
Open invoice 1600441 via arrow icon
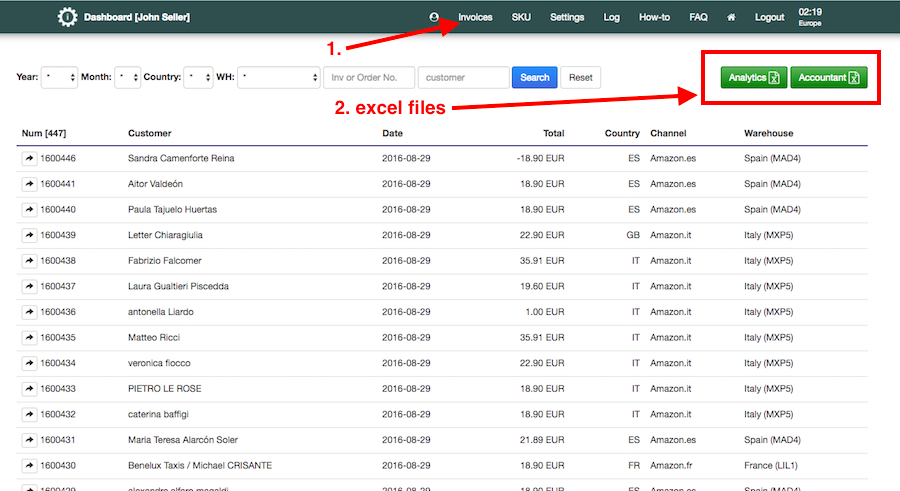[29, 184]
